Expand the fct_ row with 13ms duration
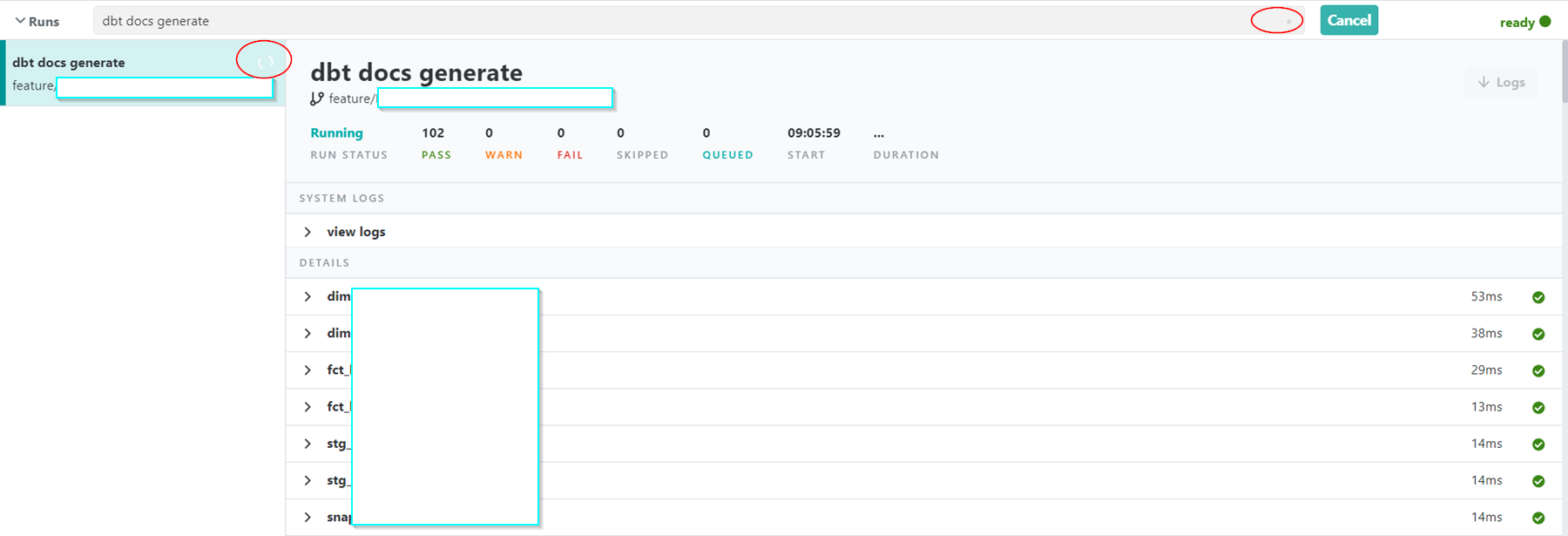The height and width of the screenshot is (536, 1568). (308, 406)
